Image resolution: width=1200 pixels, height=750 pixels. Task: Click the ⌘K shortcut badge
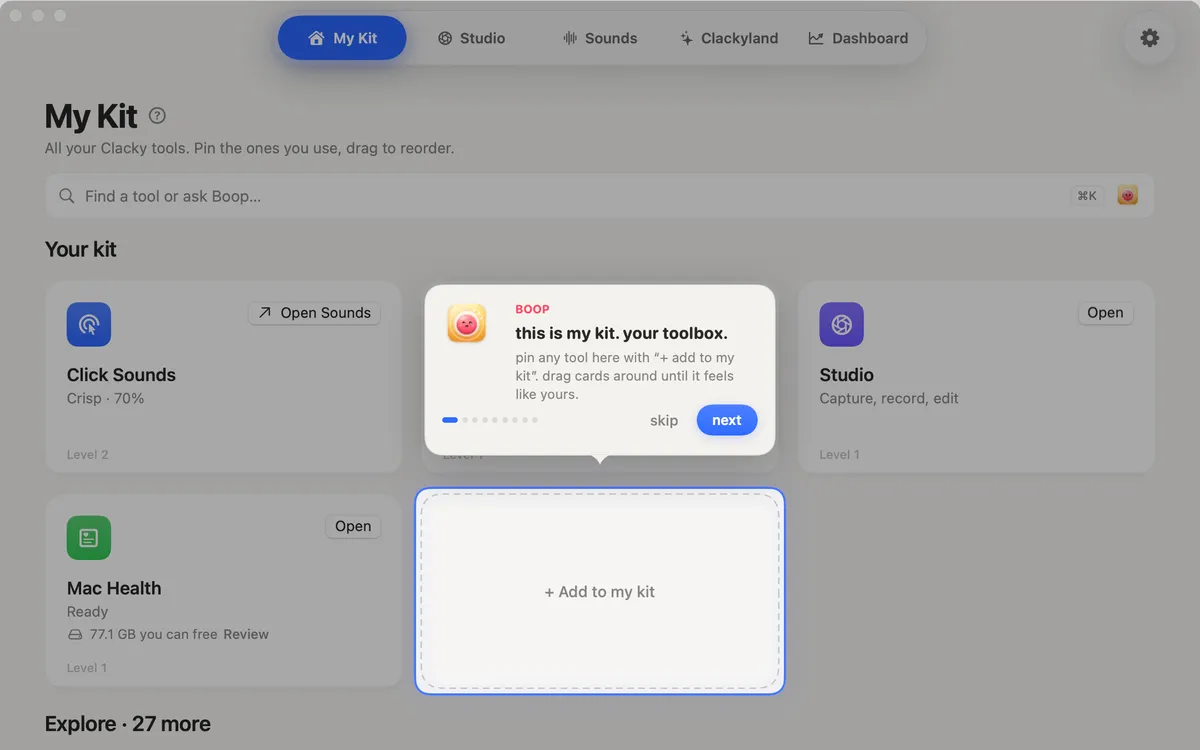click(x=1087, y=196)
